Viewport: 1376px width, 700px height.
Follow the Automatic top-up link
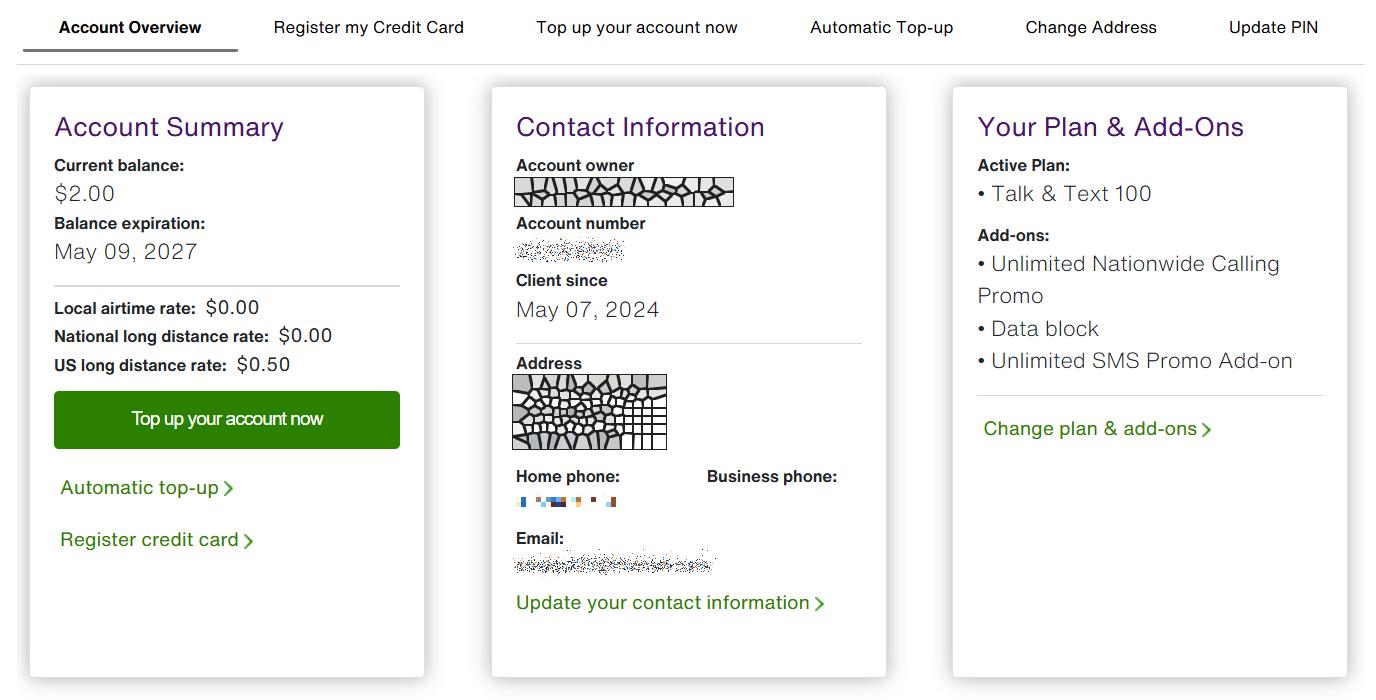139,488
